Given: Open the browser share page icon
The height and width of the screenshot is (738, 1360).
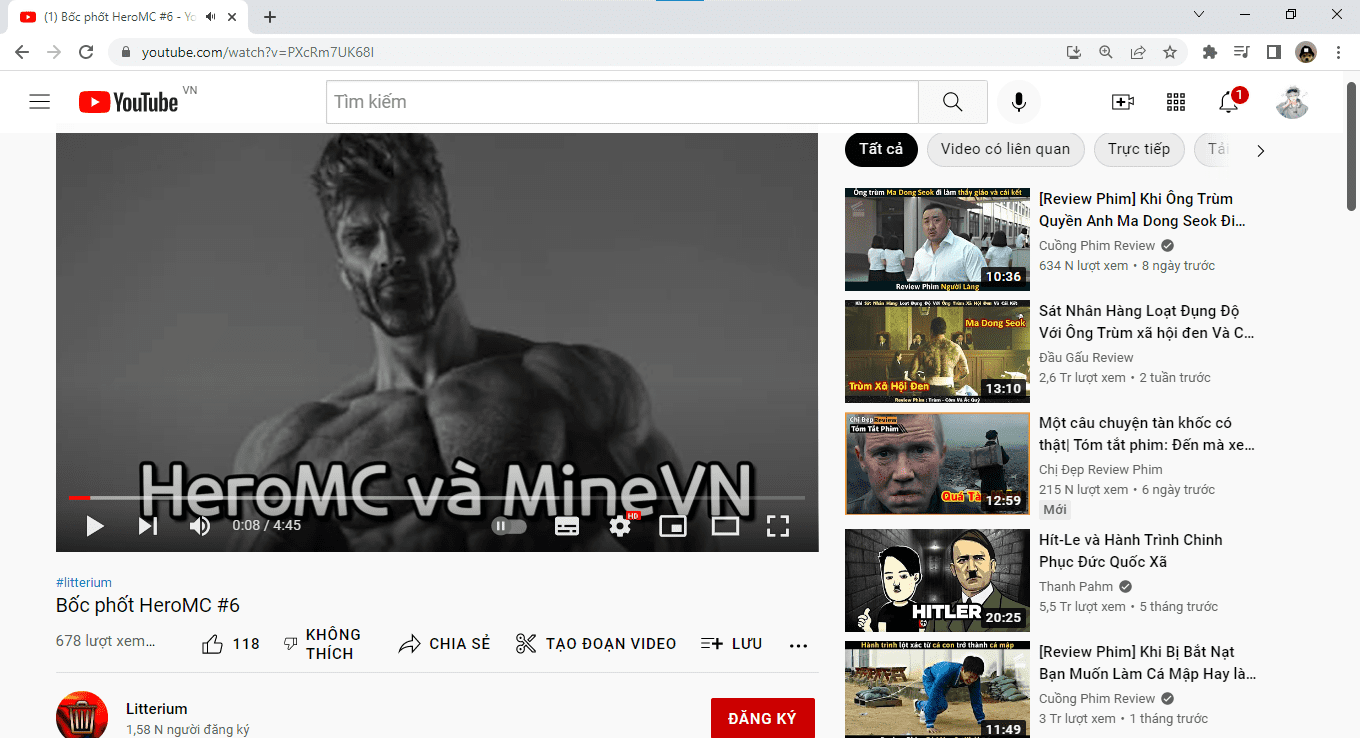Looking at the screenshot, I should 1138,52.
